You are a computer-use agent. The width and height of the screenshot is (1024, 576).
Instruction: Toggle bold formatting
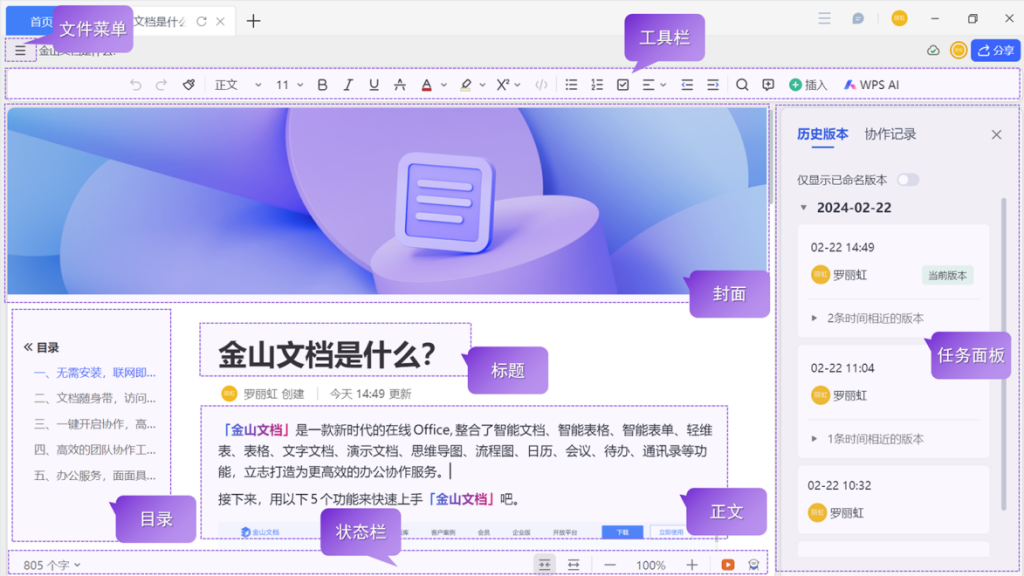[x=322, y=85]
